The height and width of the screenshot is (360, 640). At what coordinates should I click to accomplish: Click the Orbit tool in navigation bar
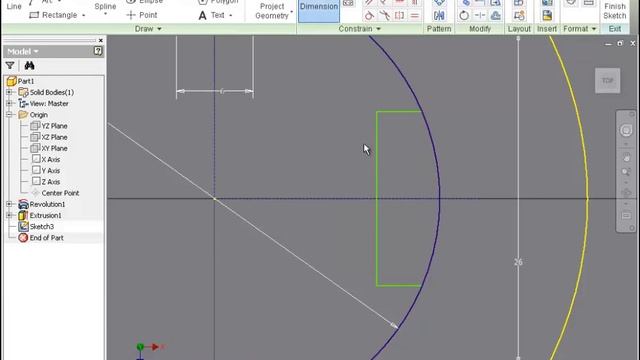pyautogui.click(x=626, y=193)
